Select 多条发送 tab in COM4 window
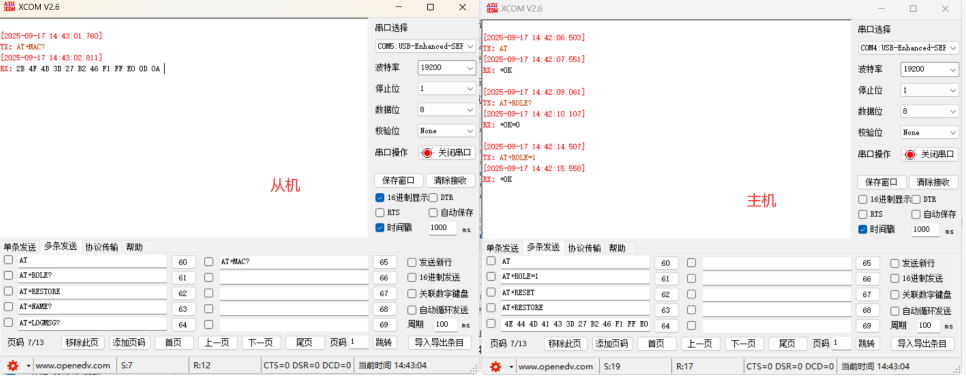 [543, 248]
